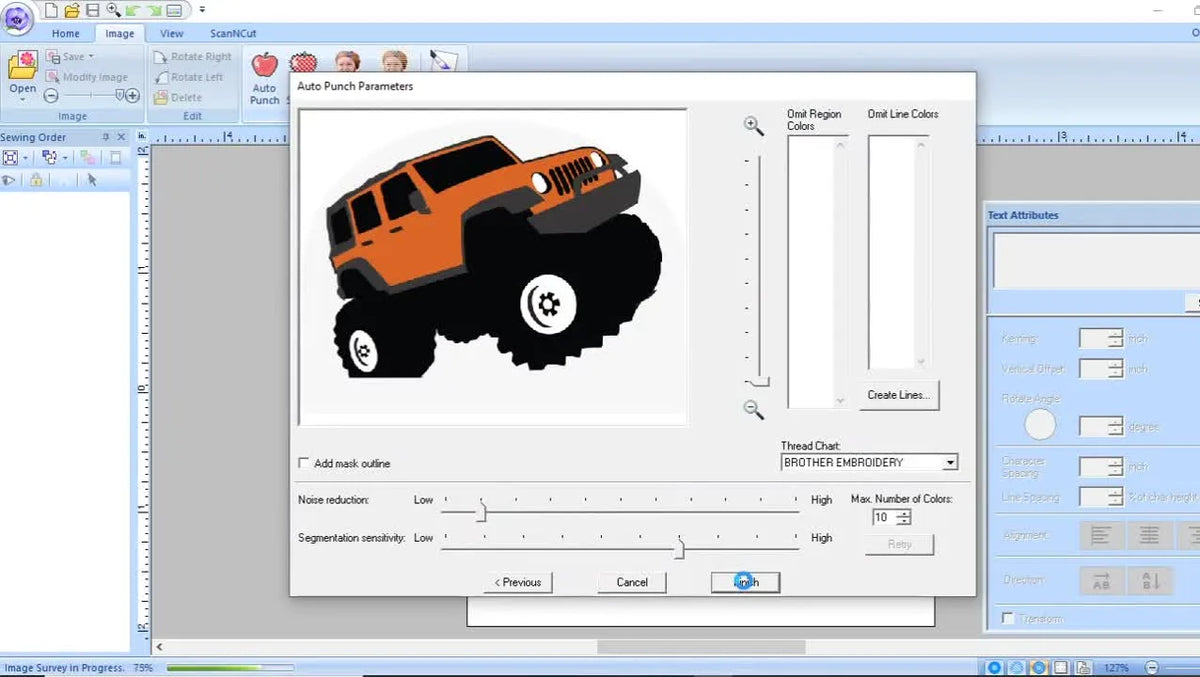Expand the Open image dropdown arrow

pyautogui.click(x=22, y=100)
